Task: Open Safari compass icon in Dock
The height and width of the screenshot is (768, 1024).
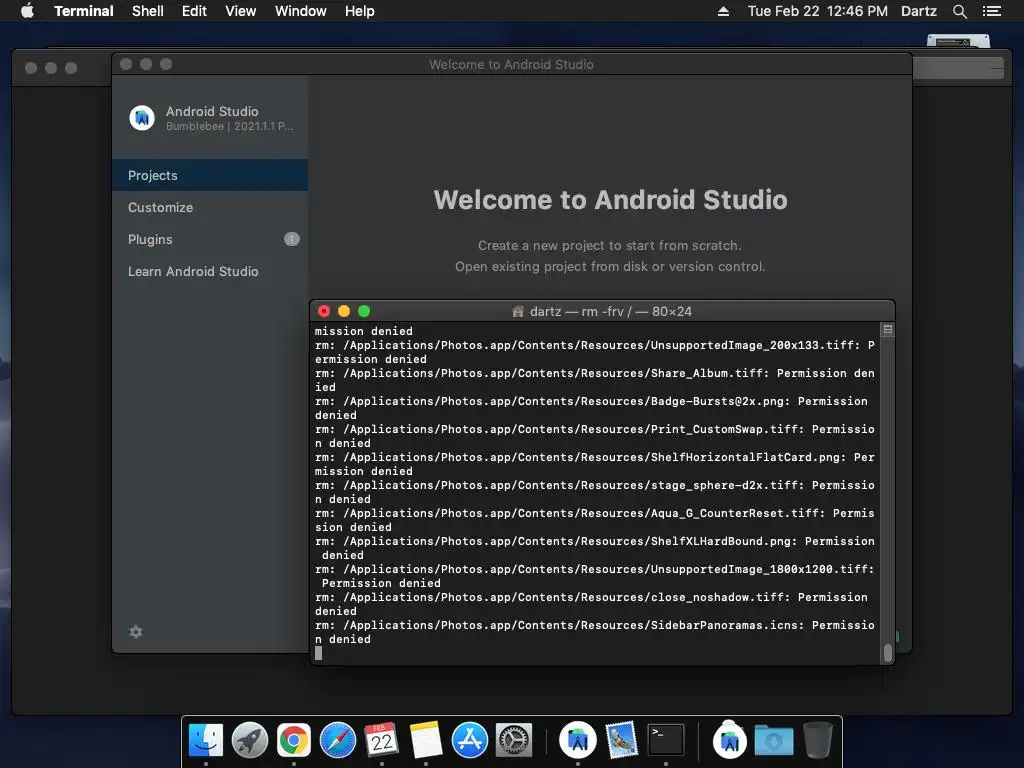Action: [338, 741]
